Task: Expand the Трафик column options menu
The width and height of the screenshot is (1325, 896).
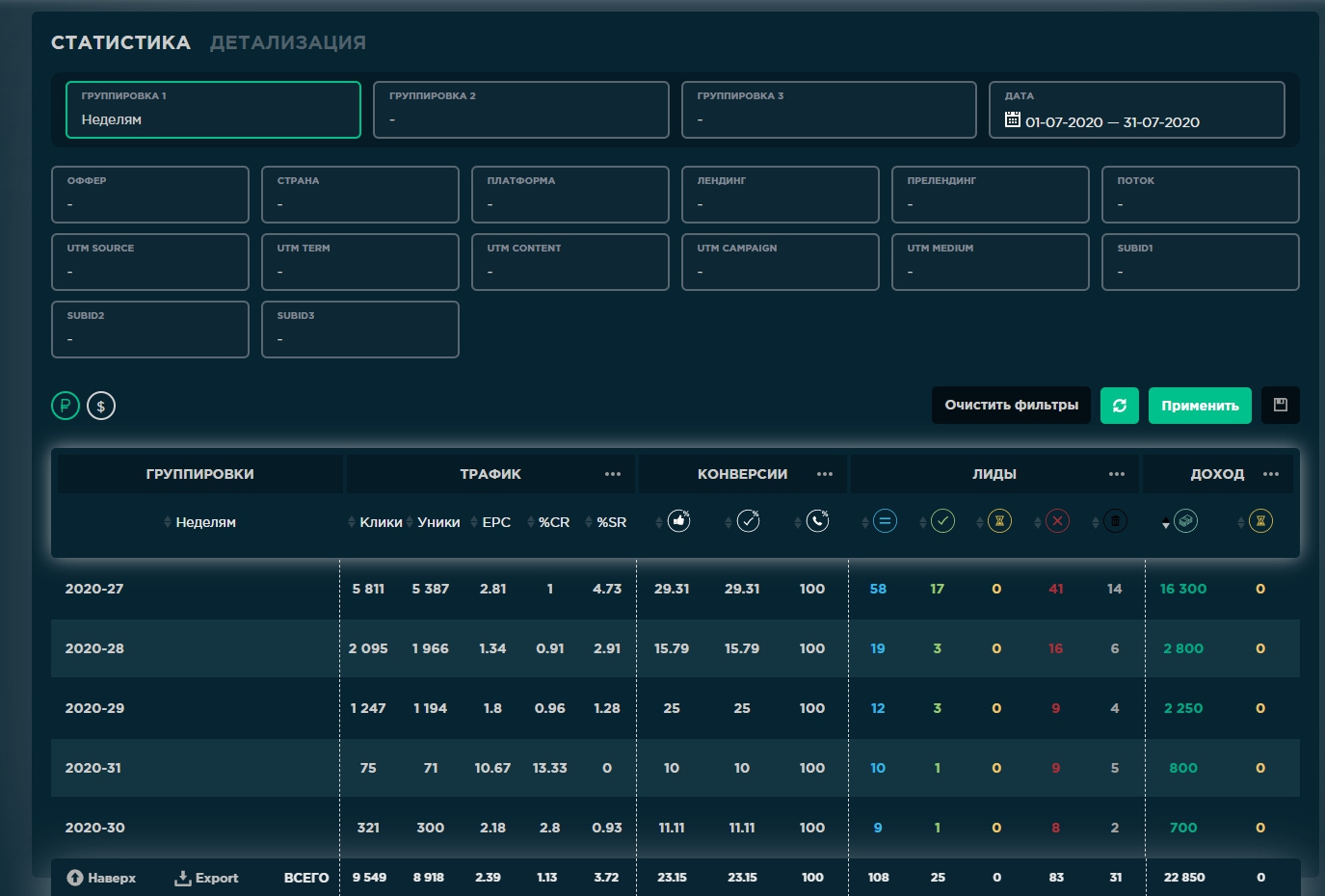Action: coord(613,474)
